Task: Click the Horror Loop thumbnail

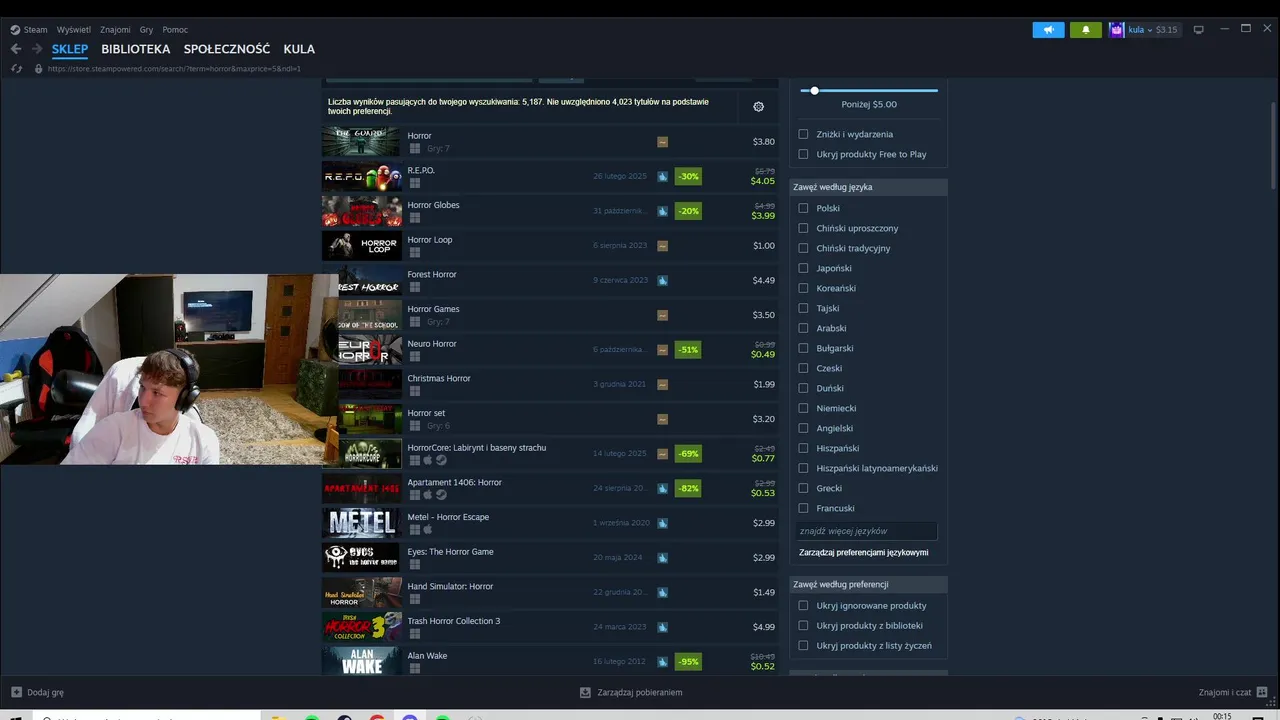Action: click(x=362, y=245)
